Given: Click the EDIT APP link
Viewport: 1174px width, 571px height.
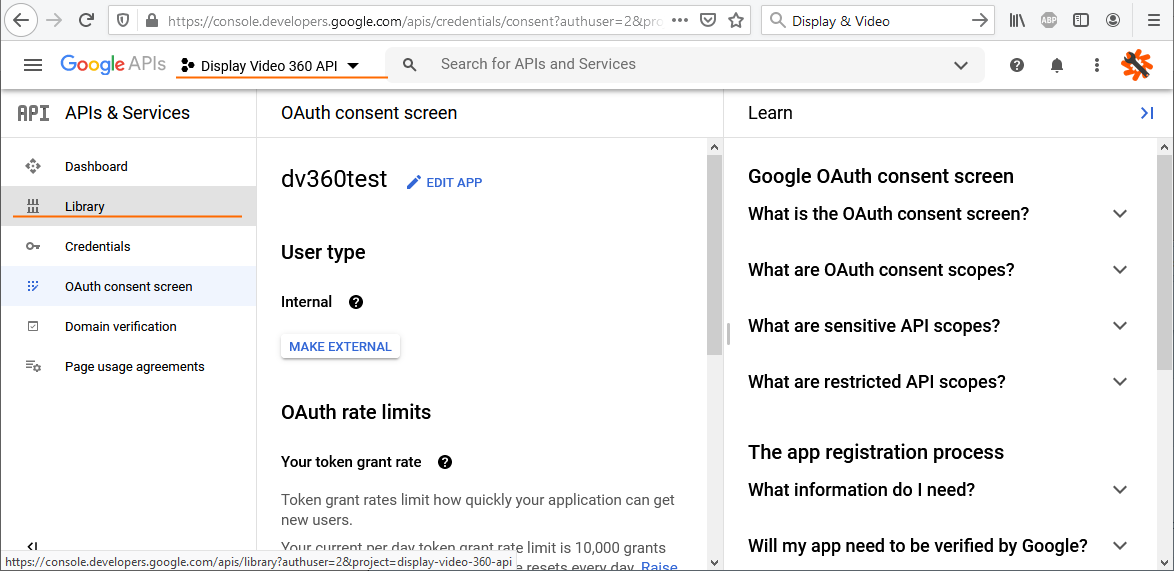Looking at the screenshot, I should pos(444,182).
